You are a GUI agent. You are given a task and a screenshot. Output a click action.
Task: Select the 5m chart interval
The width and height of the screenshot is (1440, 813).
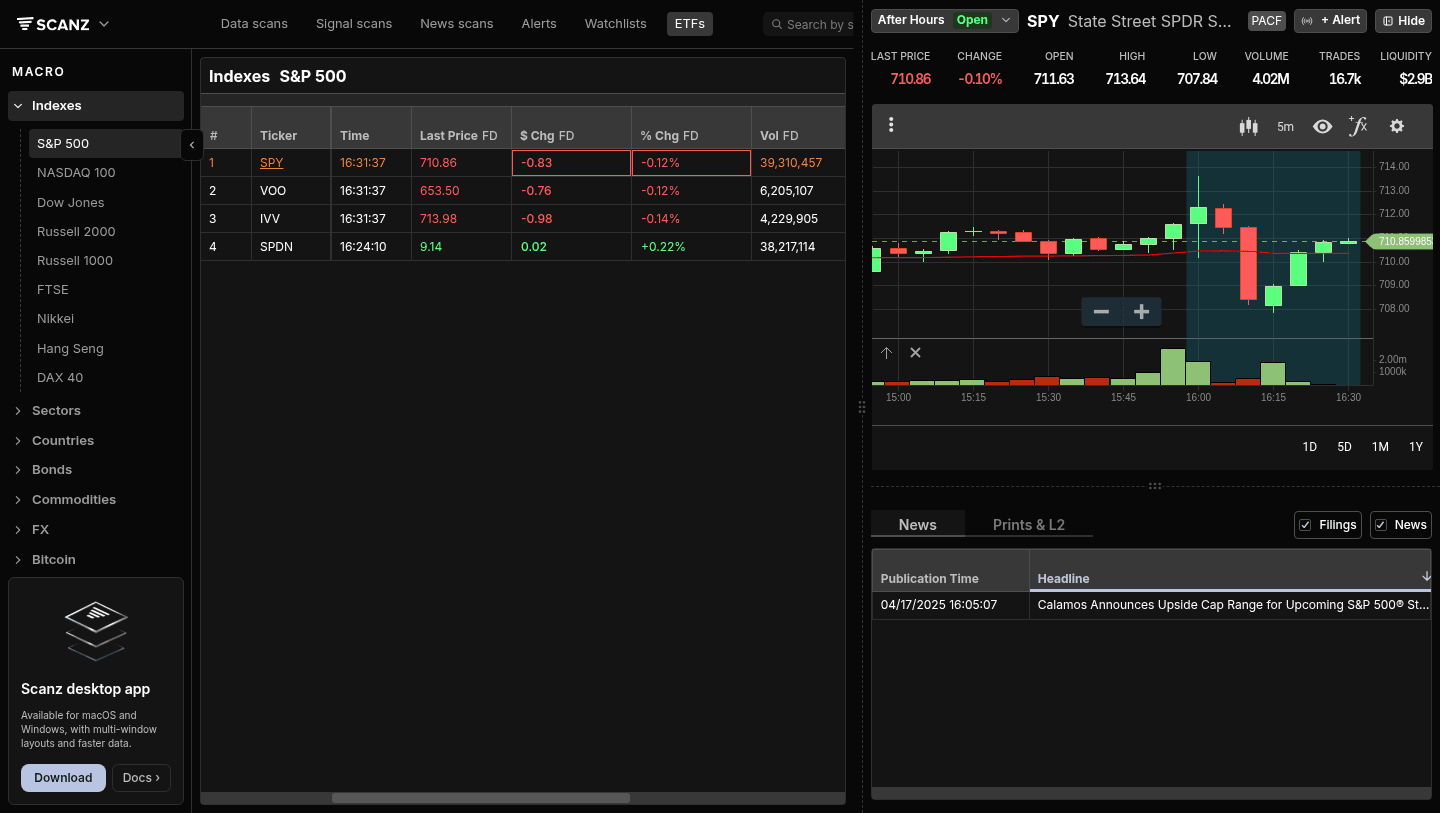[1285, 126]
